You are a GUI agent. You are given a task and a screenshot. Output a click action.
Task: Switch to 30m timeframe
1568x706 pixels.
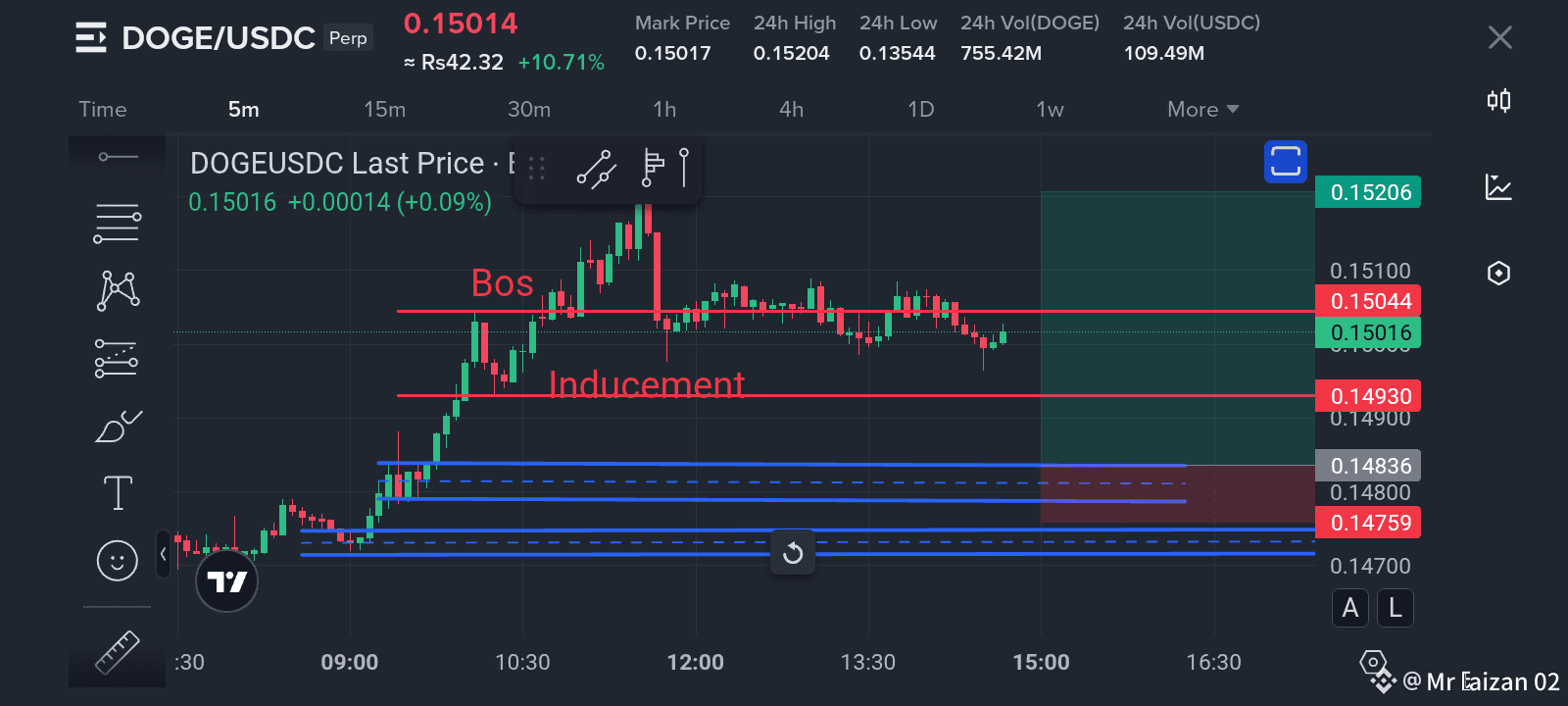pos(529,110)
